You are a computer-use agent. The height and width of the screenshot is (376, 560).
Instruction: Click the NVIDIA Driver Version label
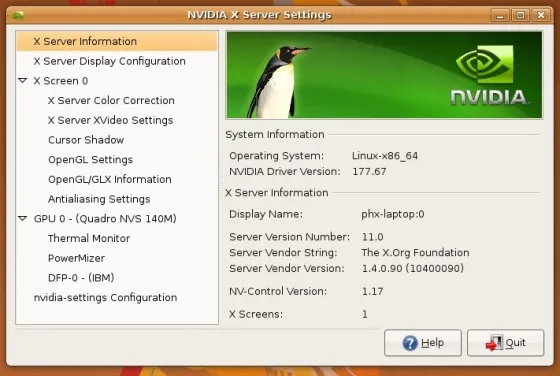285,171
